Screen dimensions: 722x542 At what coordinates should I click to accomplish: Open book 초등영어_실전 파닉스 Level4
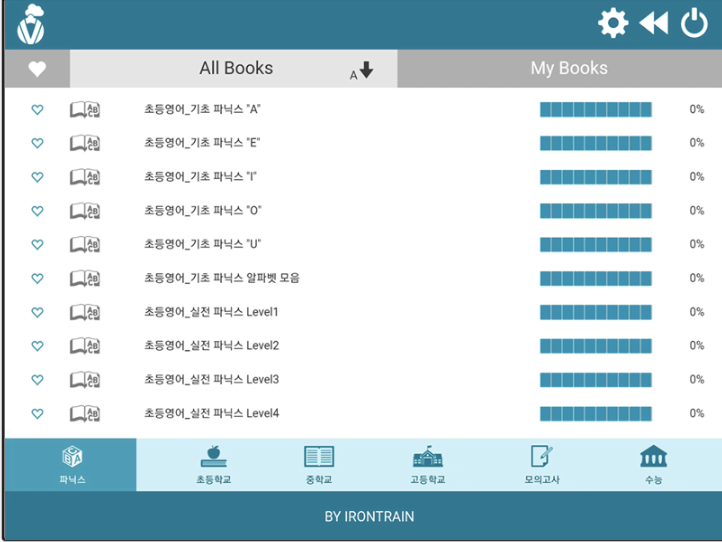point(212,413)
